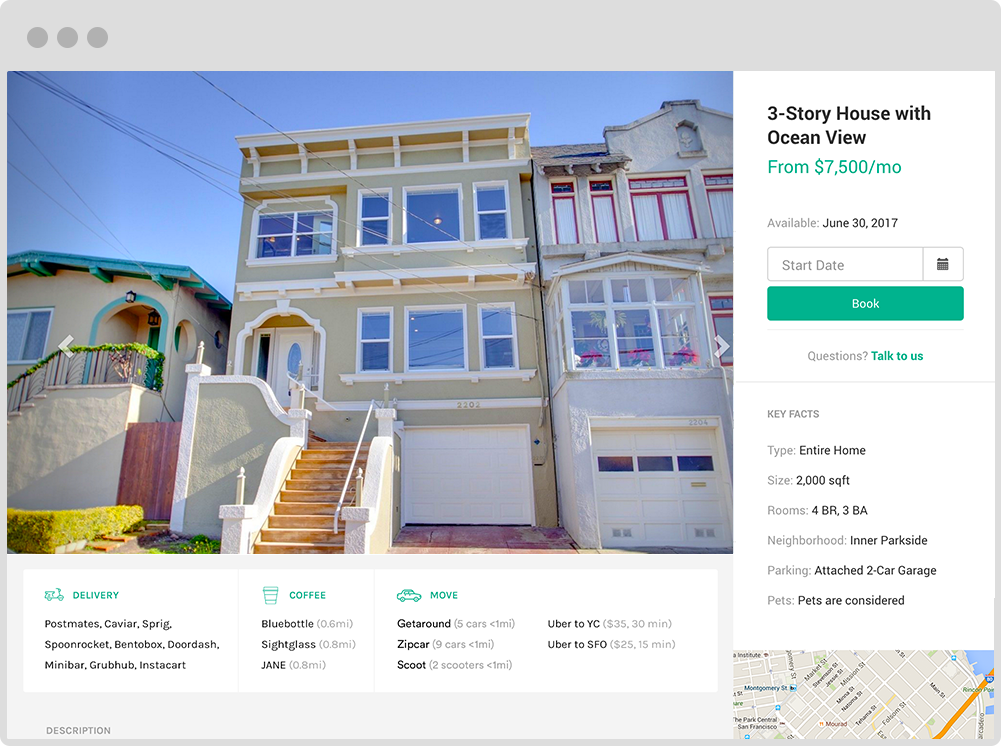Click the From $7,500/mo price text
Screen dimensions: 1001x746
[x=834, y=167]
